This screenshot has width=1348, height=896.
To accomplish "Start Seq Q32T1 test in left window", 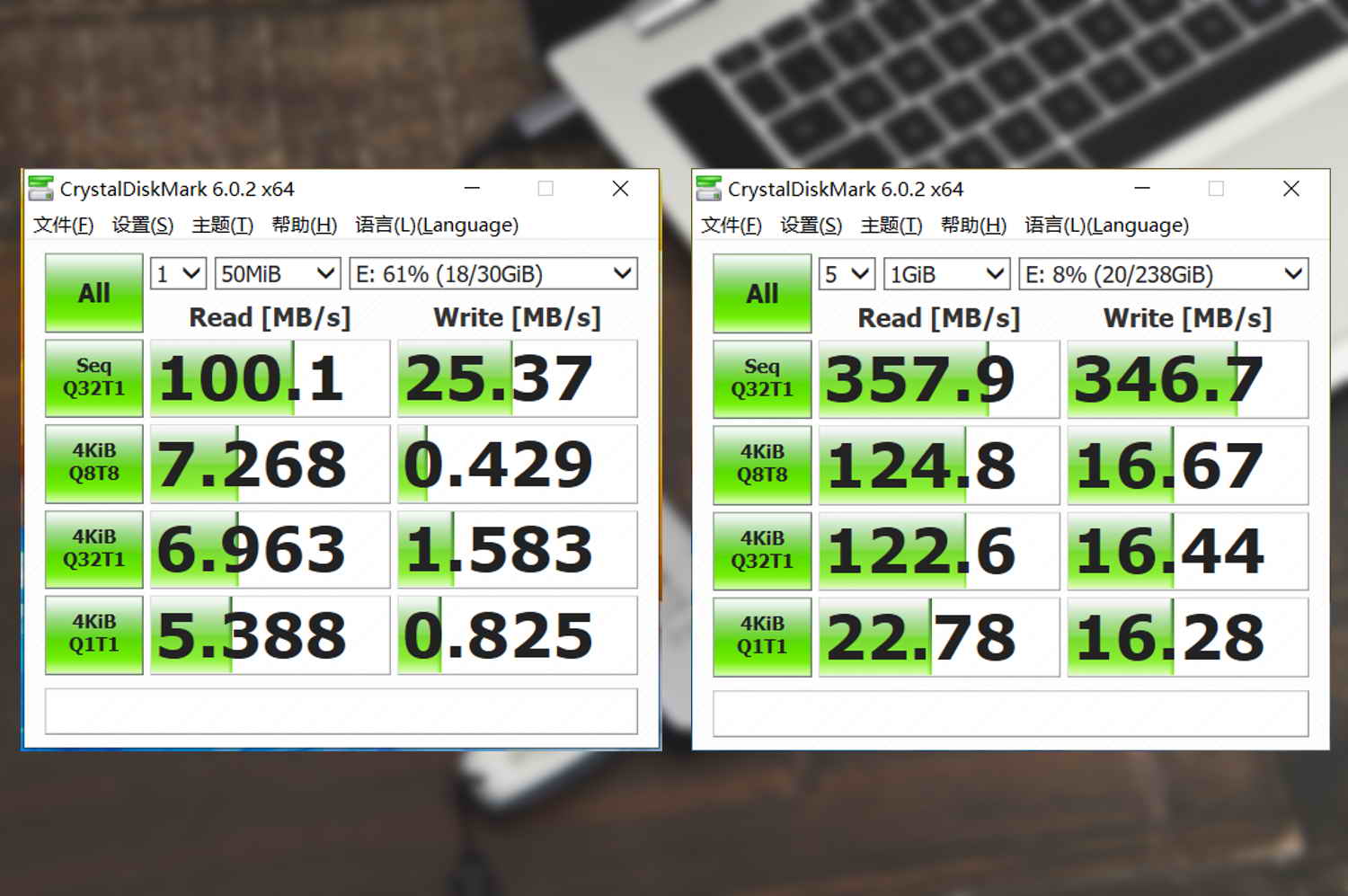I will (x=94, y=377).
